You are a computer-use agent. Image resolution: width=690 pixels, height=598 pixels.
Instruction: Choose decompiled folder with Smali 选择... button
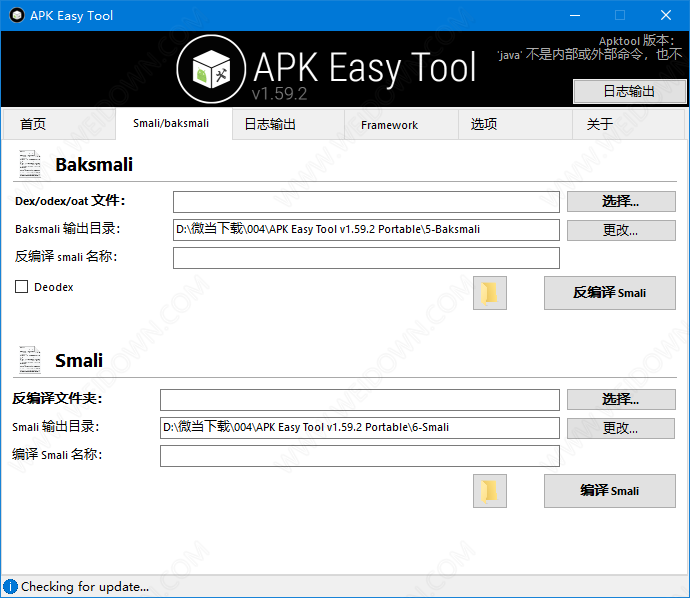coord(621,400)
